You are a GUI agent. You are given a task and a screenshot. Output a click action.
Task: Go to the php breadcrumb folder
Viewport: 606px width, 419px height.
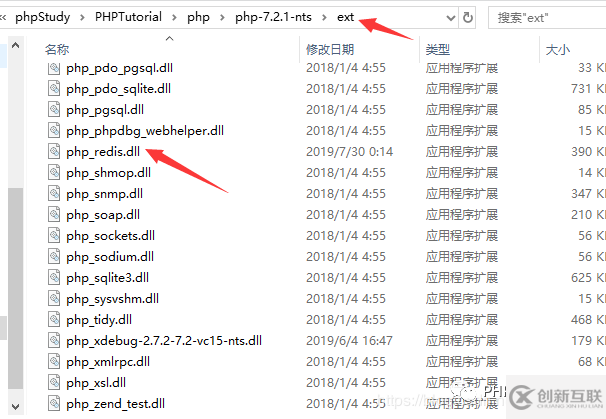click(x=198, y=17)
